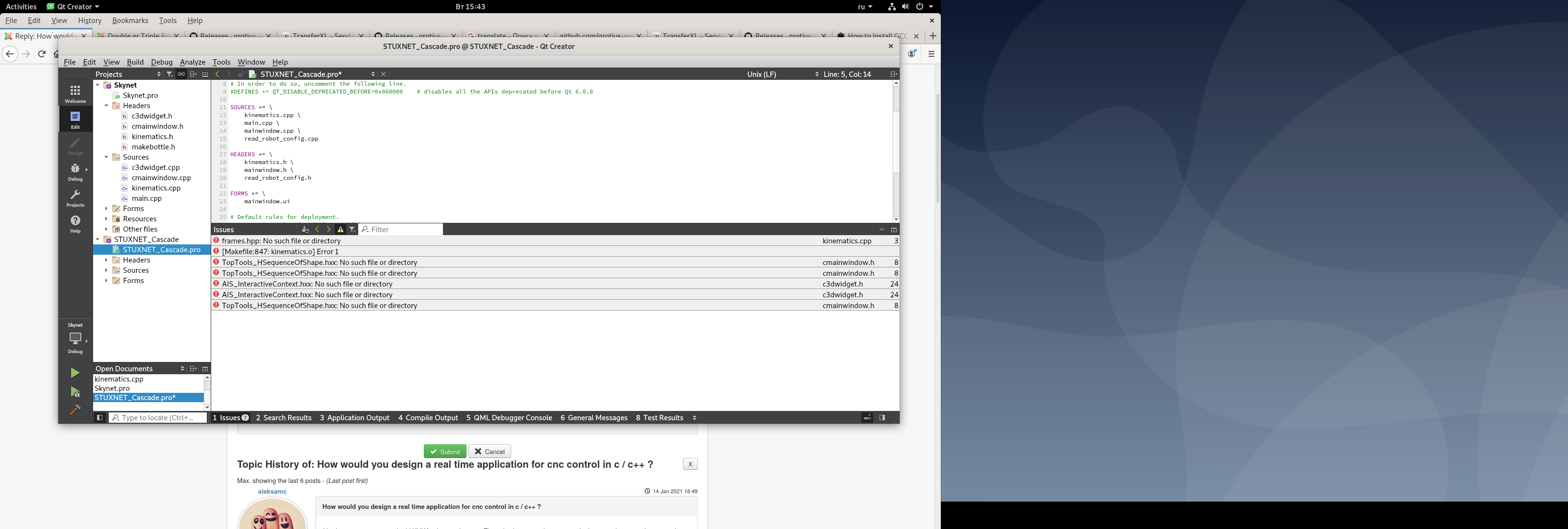Image resolution: width=1568 pixels, height=529 pixels.
Task: Switch to Welcome mode in Qt Creator sidebar
Action: tap(75, 93)
